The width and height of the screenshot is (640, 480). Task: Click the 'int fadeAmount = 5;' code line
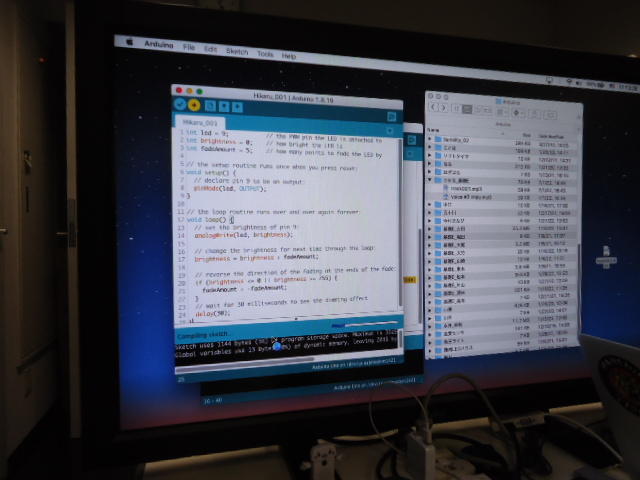220,149
